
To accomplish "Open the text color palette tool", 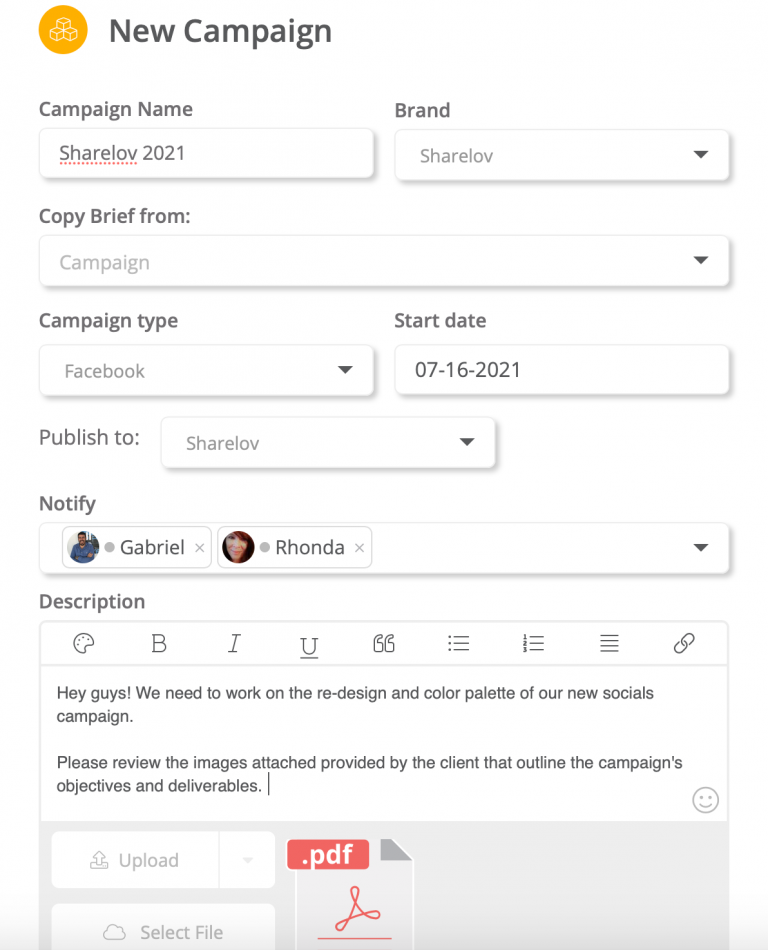I will [84, 644].
